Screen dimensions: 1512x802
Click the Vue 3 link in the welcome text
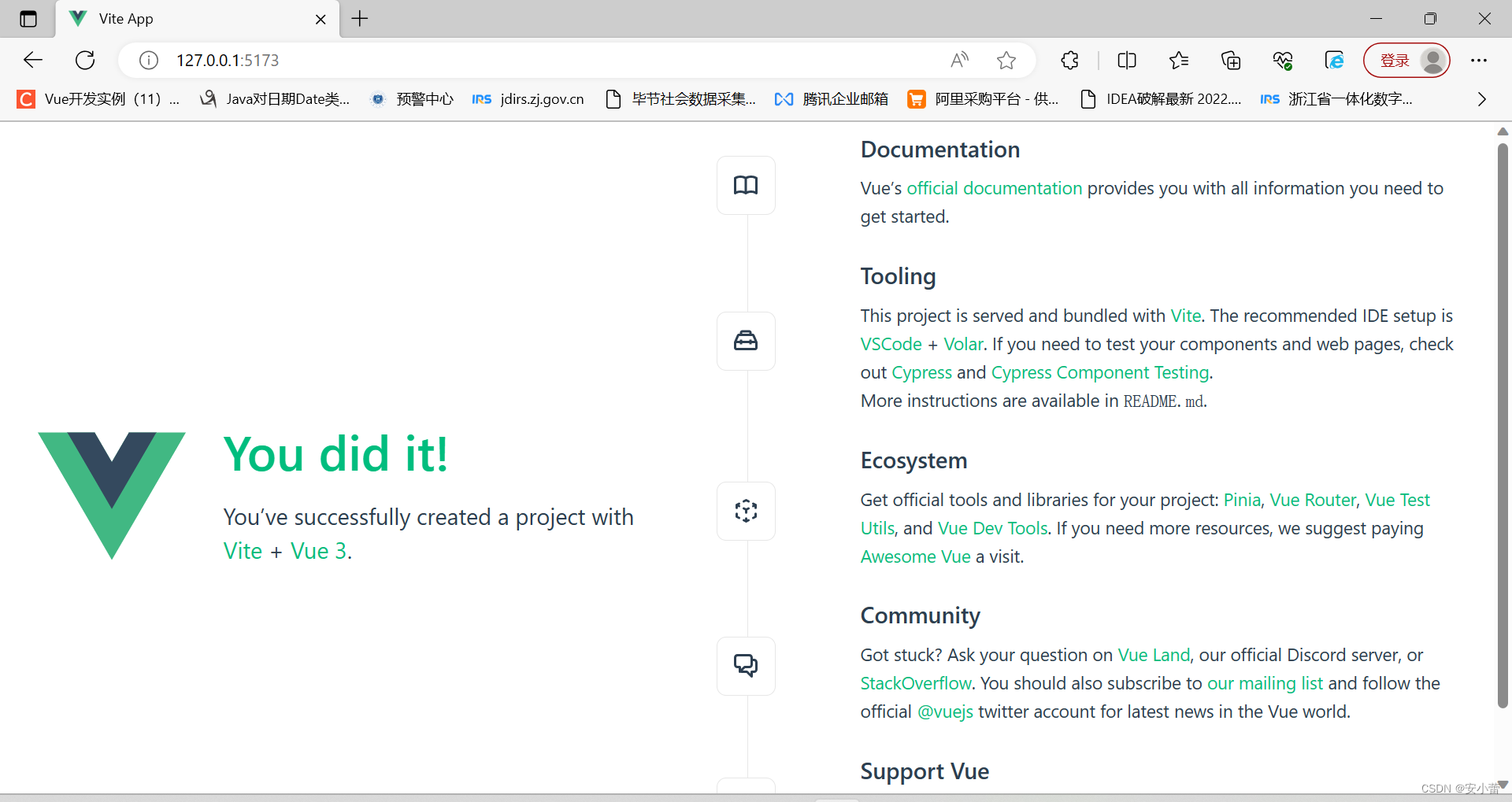[318, 551]
